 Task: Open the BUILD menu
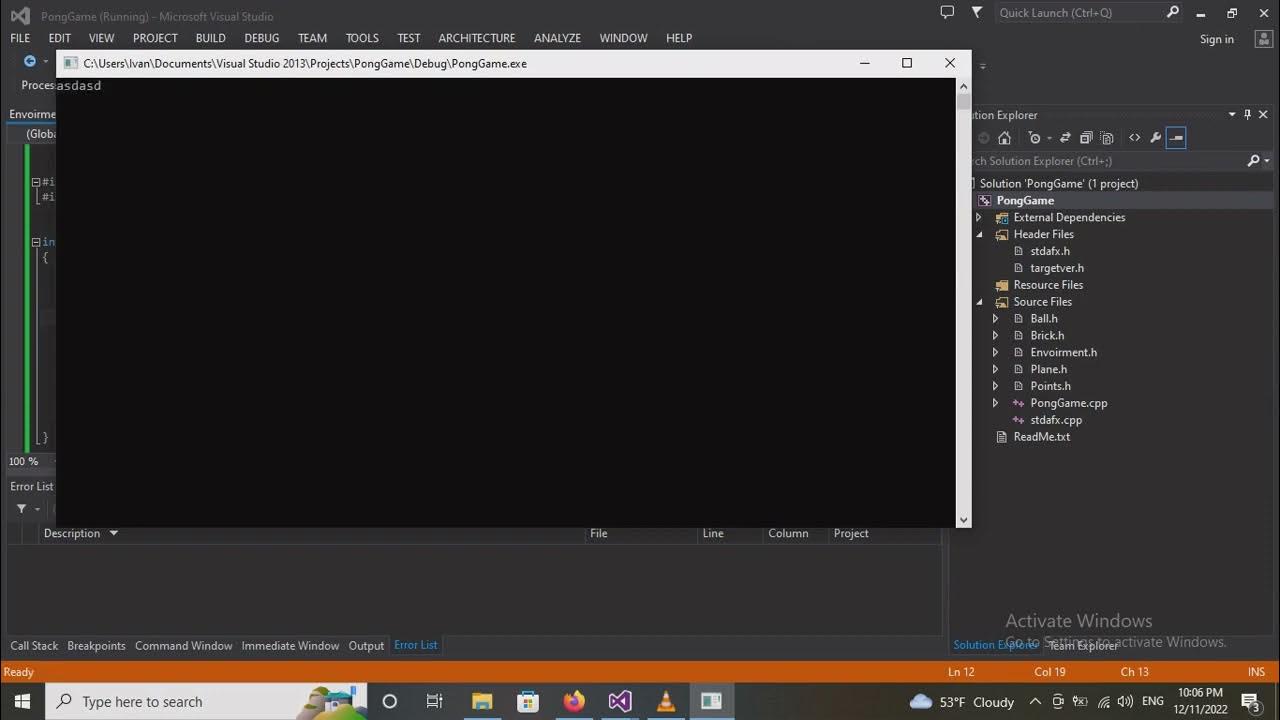click(210, 38)
